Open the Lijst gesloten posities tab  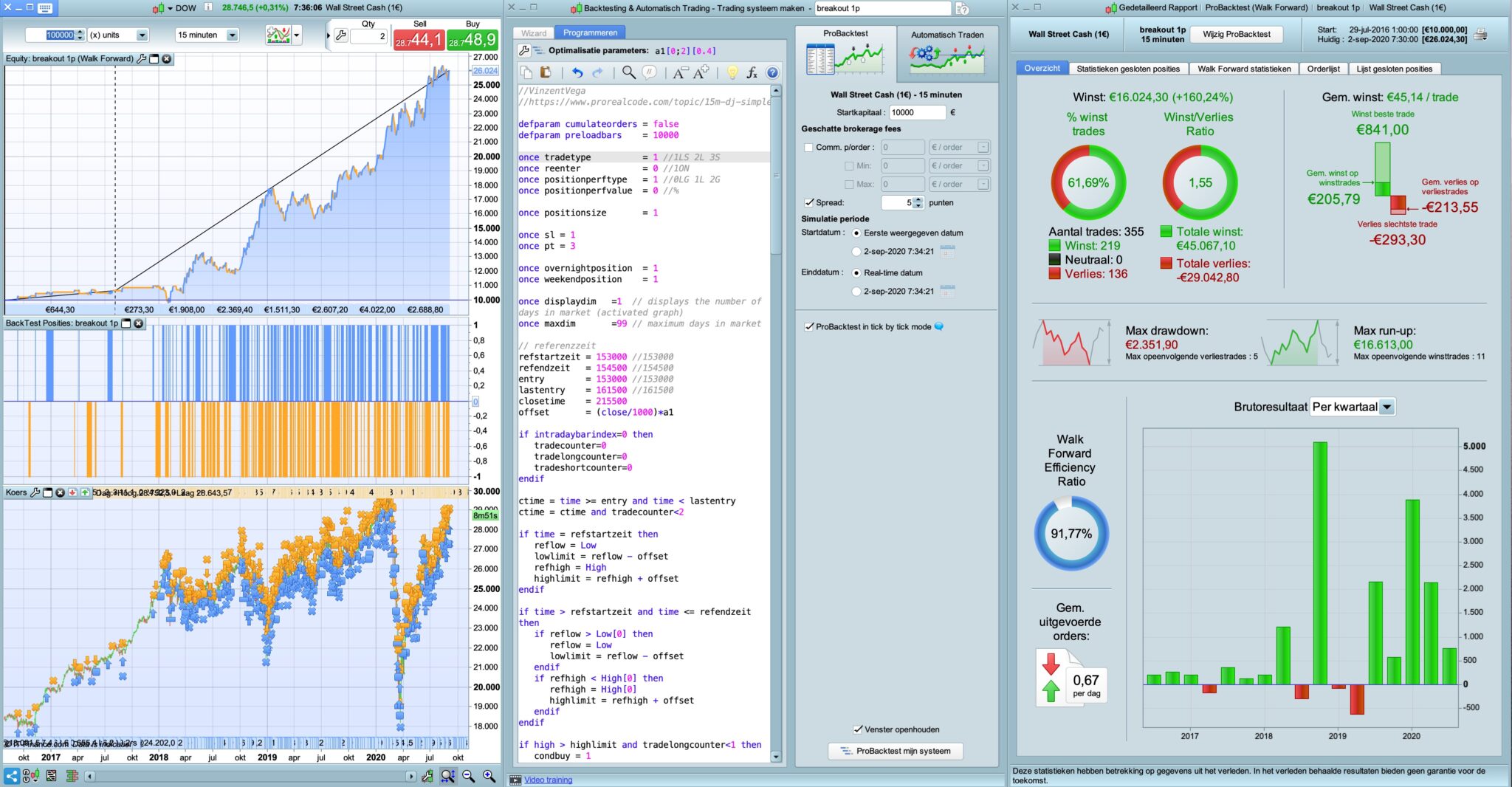tap(1394, 69)
